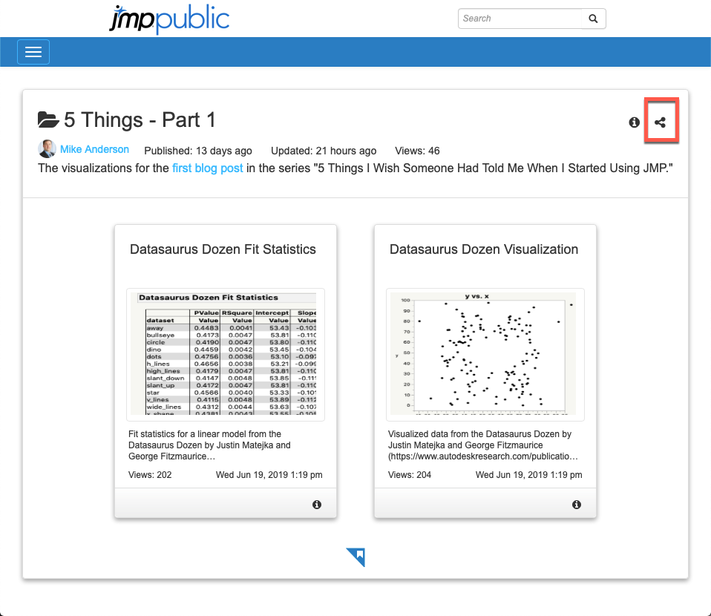Click 'Published: 13 days ago' text
This screenshot has height=616, width=711.
pyautogui.click(x=198, y=151)
